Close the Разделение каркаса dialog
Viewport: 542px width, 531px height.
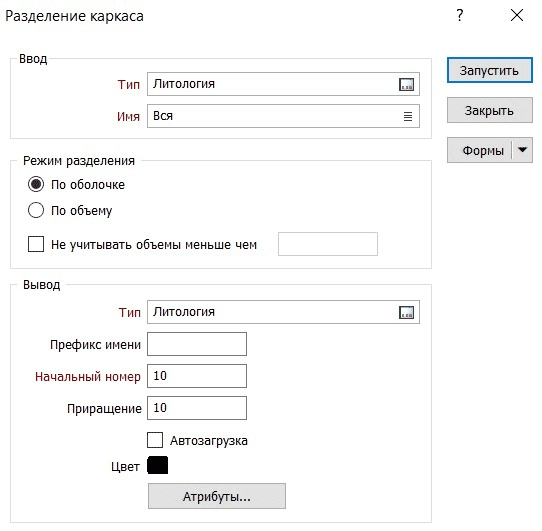[x=517, y=16]
